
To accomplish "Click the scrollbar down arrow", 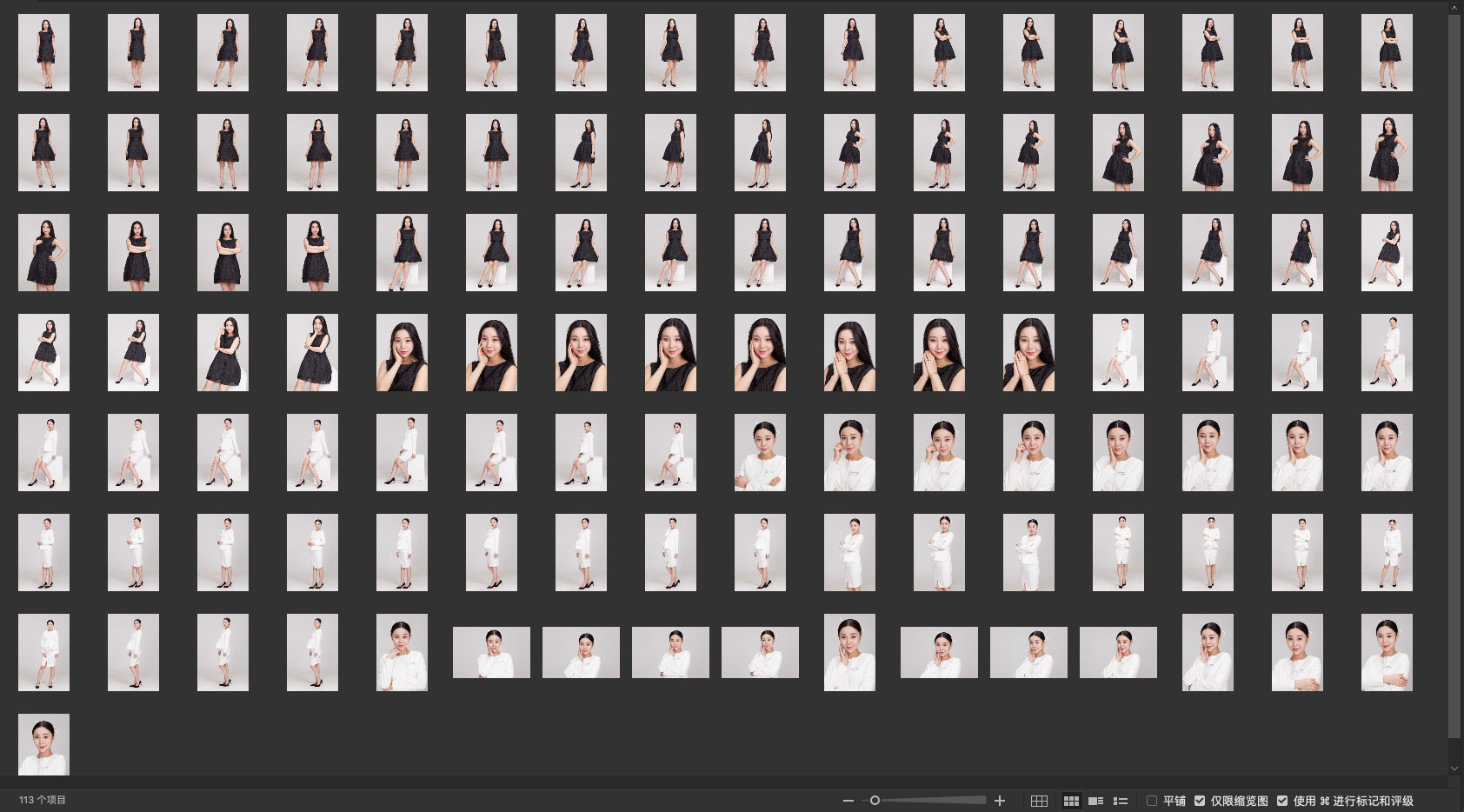I will click(1454, 769).
